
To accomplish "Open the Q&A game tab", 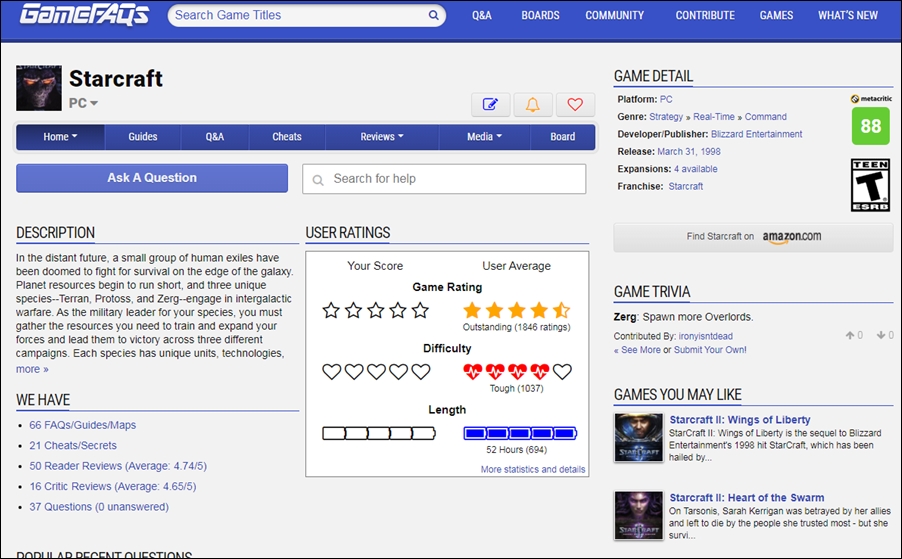I will coord(215,136).
